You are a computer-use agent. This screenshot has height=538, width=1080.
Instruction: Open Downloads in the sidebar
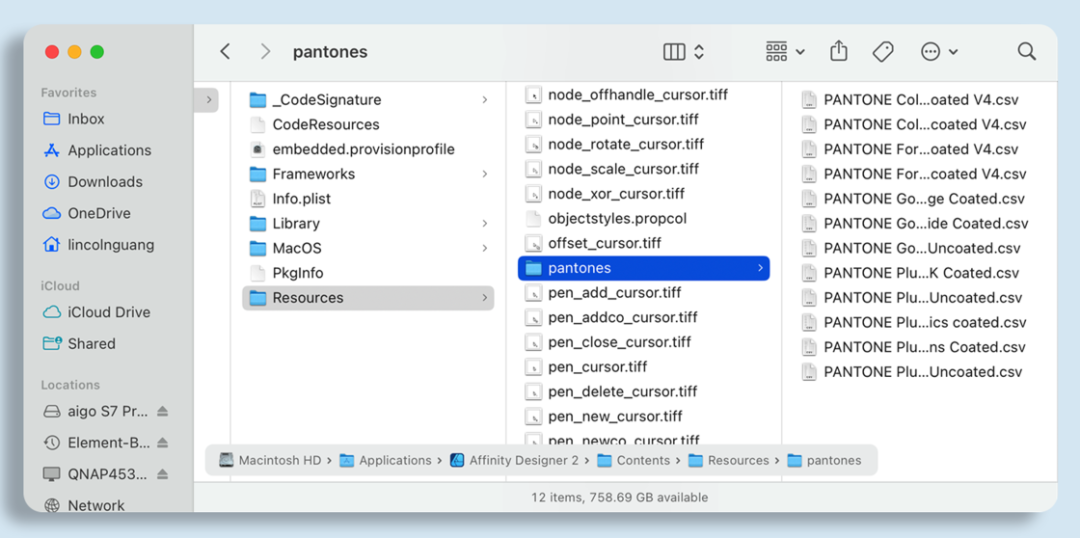[105, 182]
